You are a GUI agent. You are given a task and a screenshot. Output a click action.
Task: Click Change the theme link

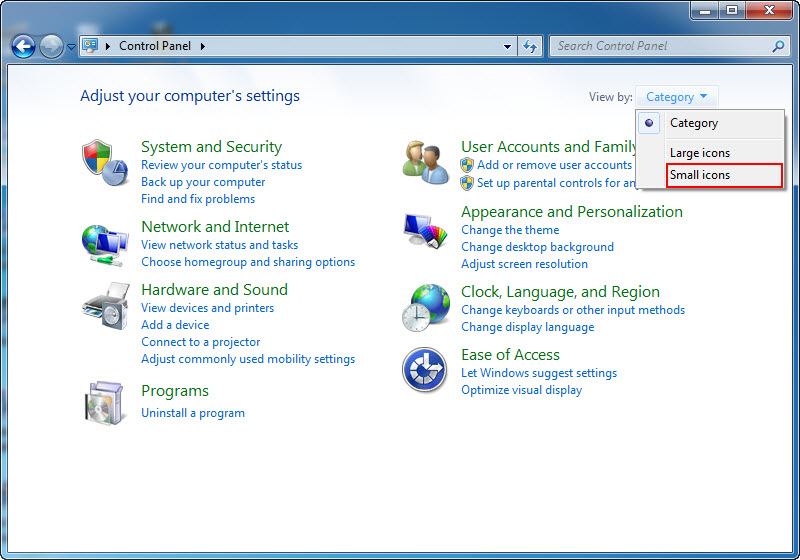510,230
